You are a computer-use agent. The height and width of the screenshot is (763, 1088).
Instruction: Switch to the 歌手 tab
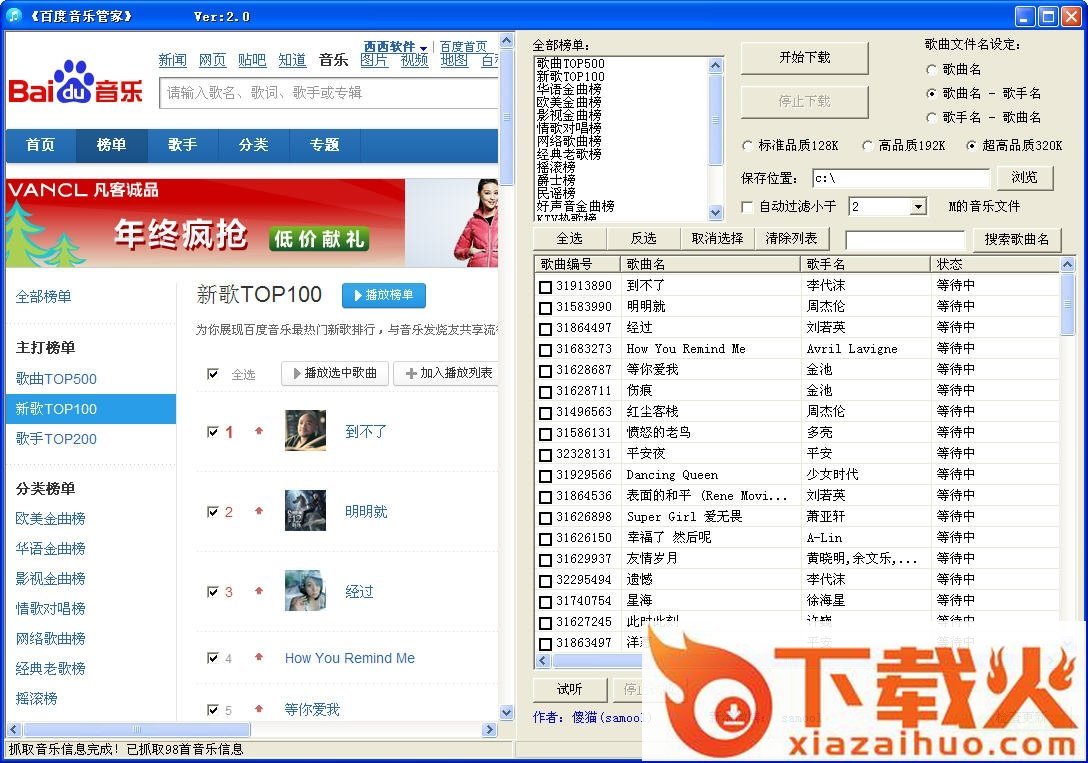[182, 145]
